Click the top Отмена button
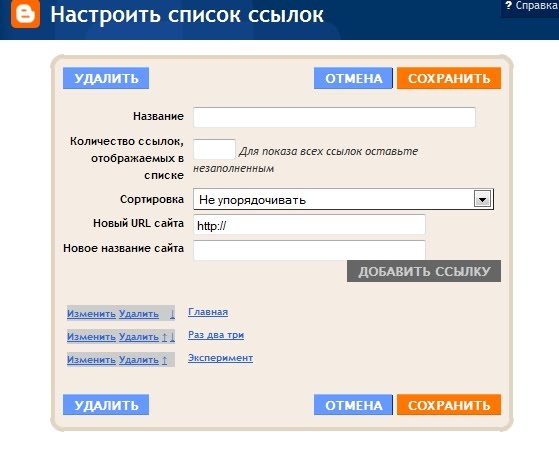Image resolution: width=559 pixels, height=451 pixels. (353, 78)
